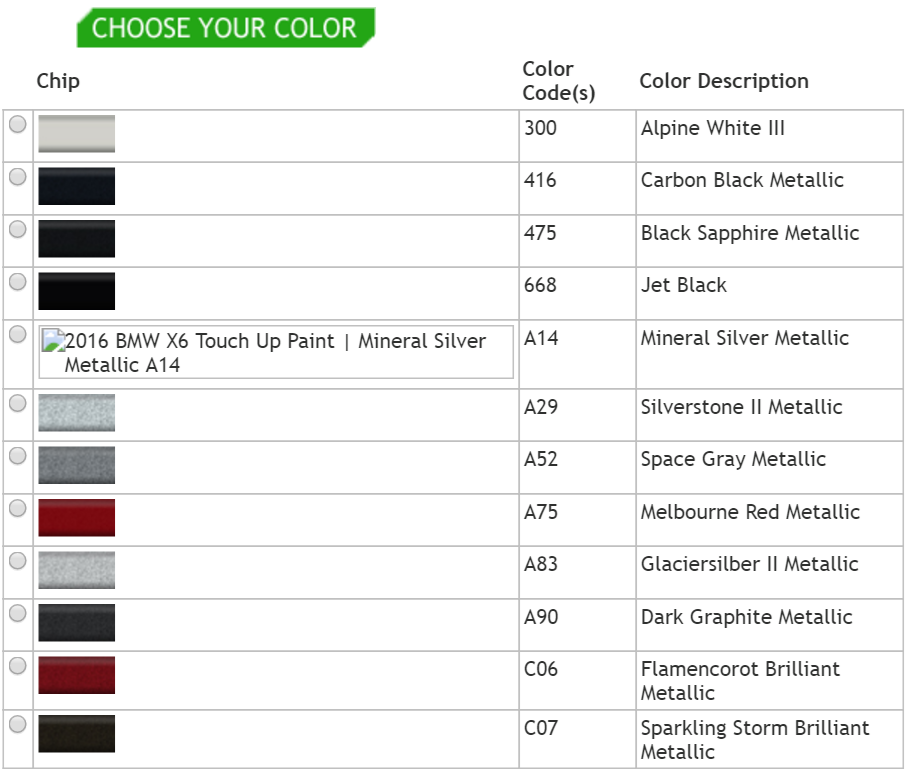Screen dimensions: 920x774
Task: Choose the Dark Graphite Metallic radio option
Action: [18, 613]
